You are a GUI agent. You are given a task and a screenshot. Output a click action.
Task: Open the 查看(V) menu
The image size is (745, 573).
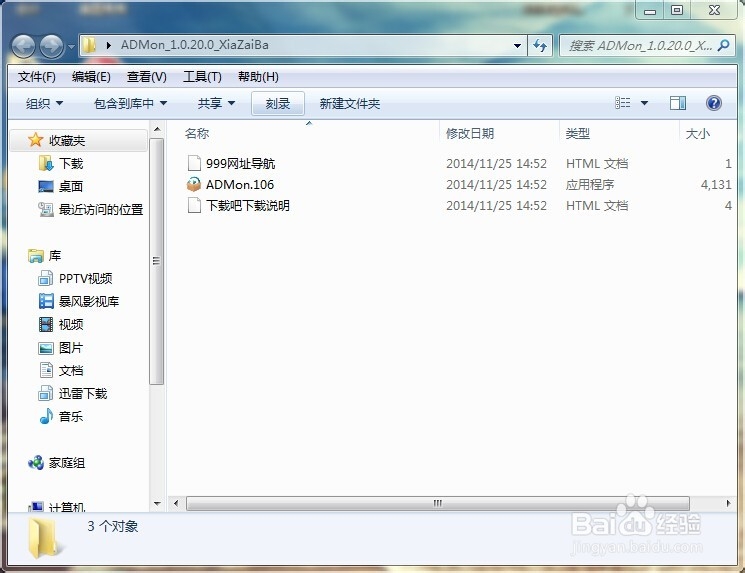[x=147, y=76]
